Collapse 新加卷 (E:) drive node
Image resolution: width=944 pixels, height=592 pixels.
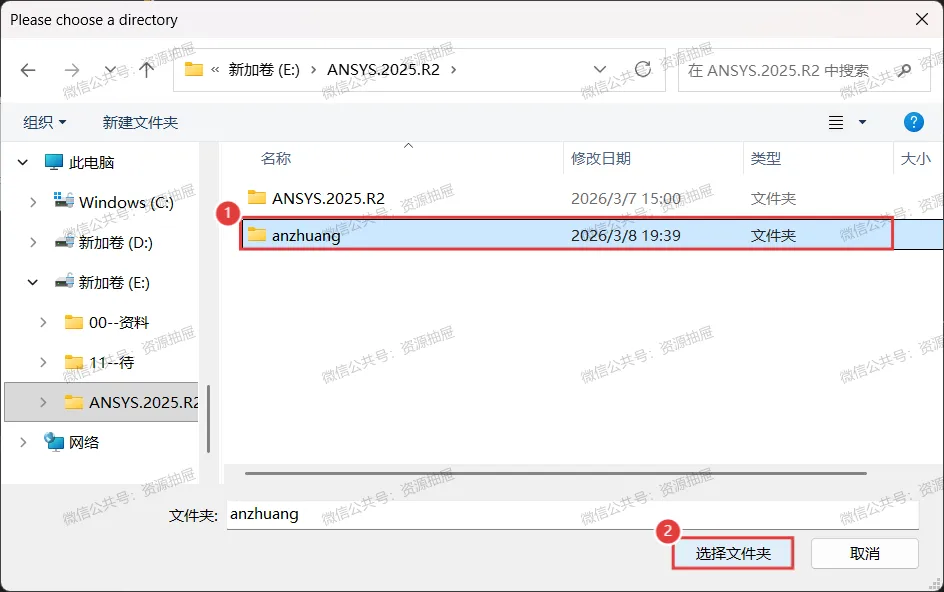[33, 282]
